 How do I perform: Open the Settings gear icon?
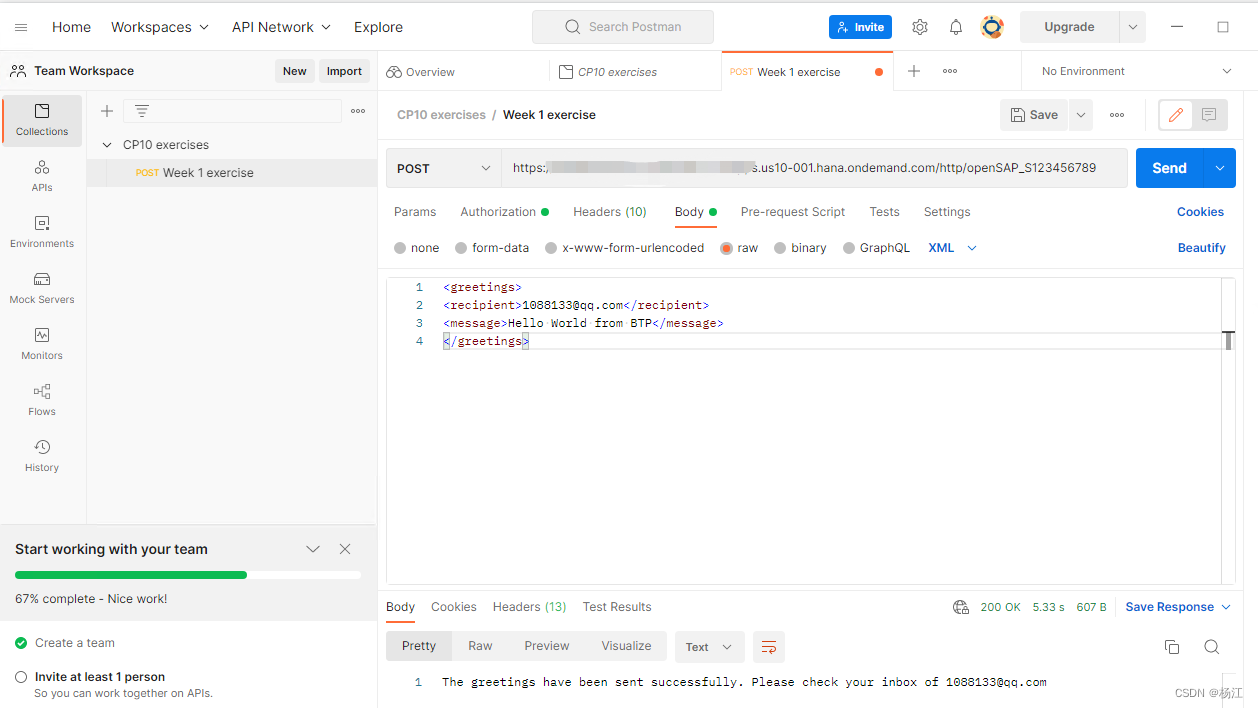click(x=920, y=27)
